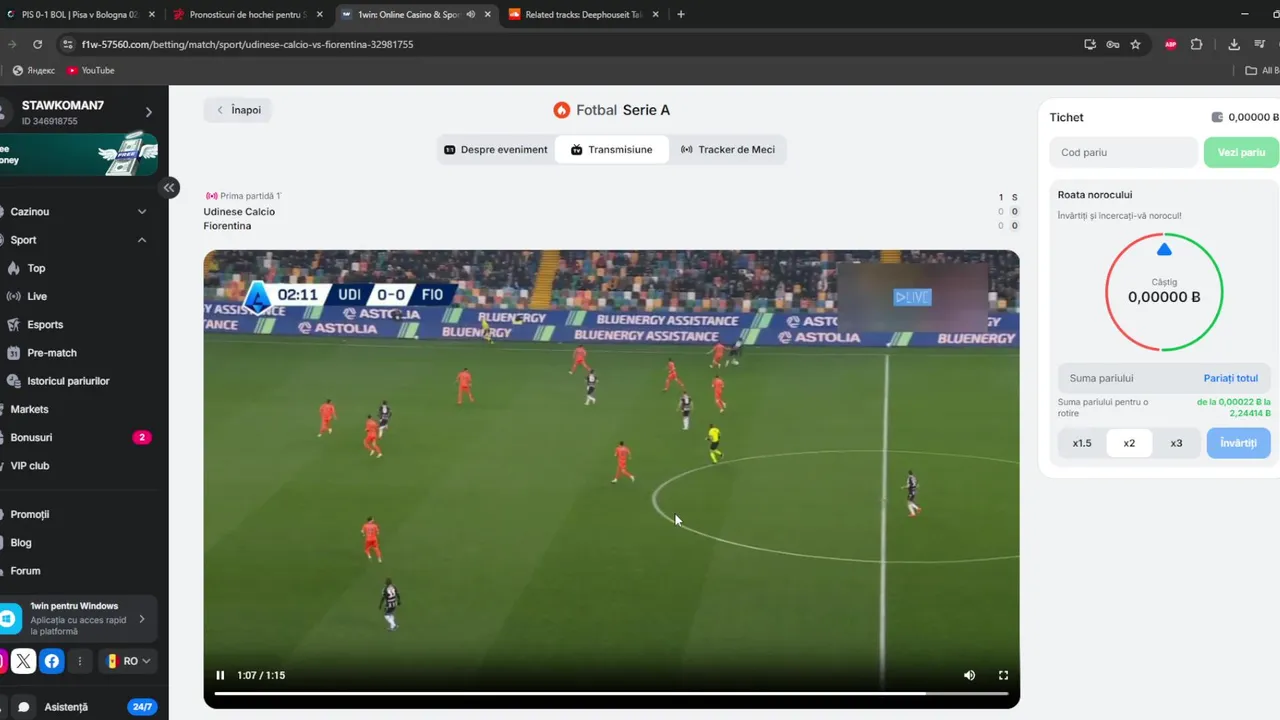Switch to Pronosticuri de hochei tab

(x=247, y=15)
